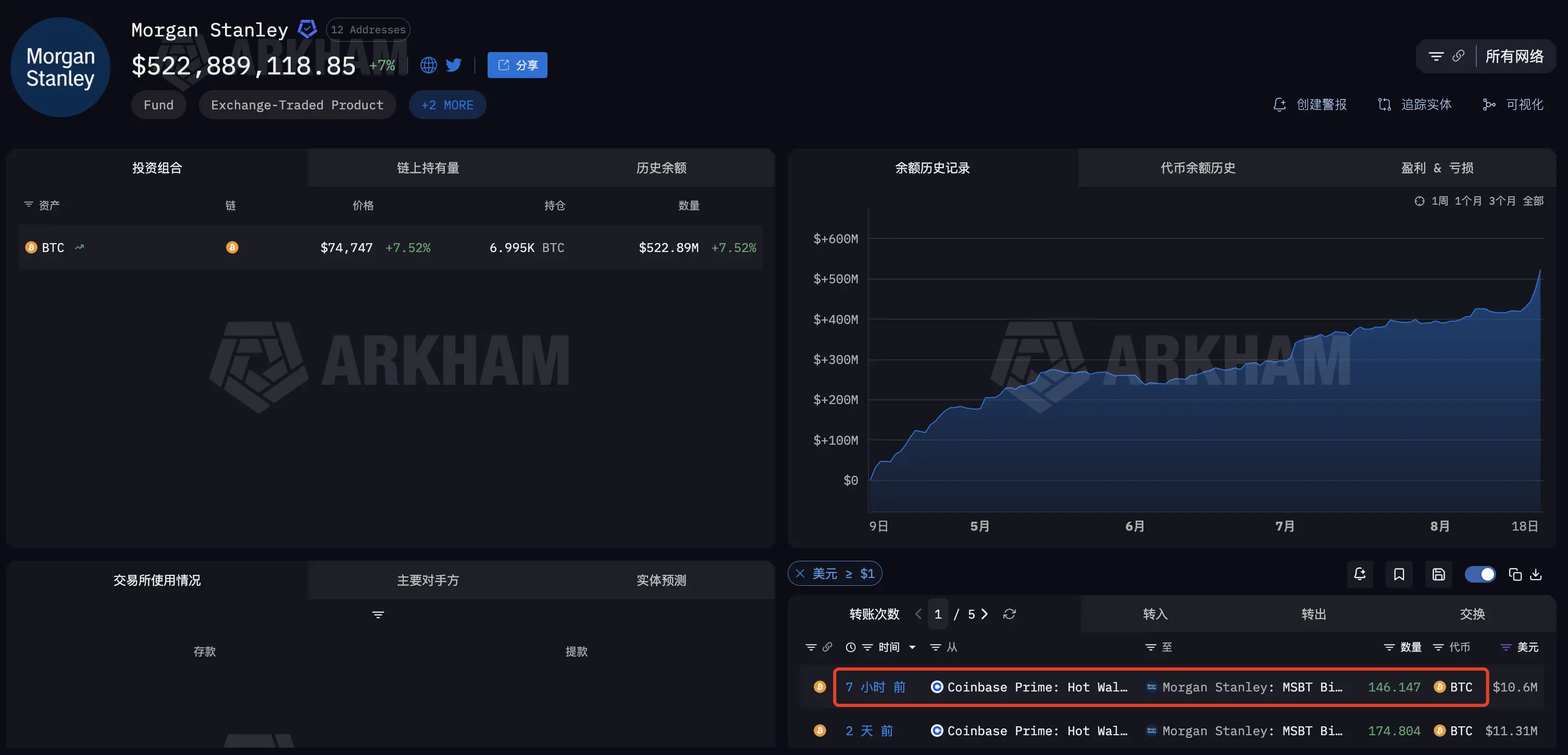Screen dimensions: 1568x755
Task: Select the 转账次数 transfers tab
Action: tap(874, 614)
